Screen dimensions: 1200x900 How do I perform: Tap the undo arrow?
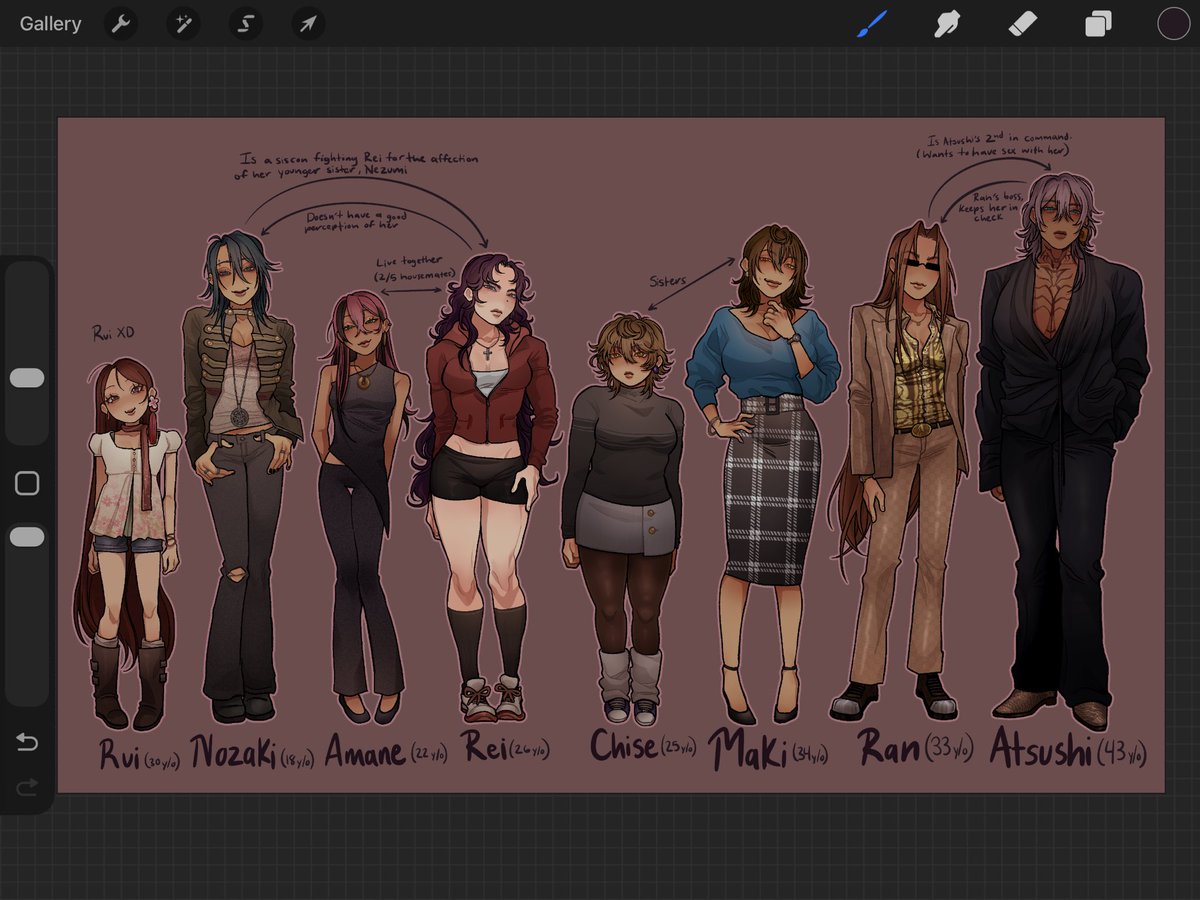27,742
